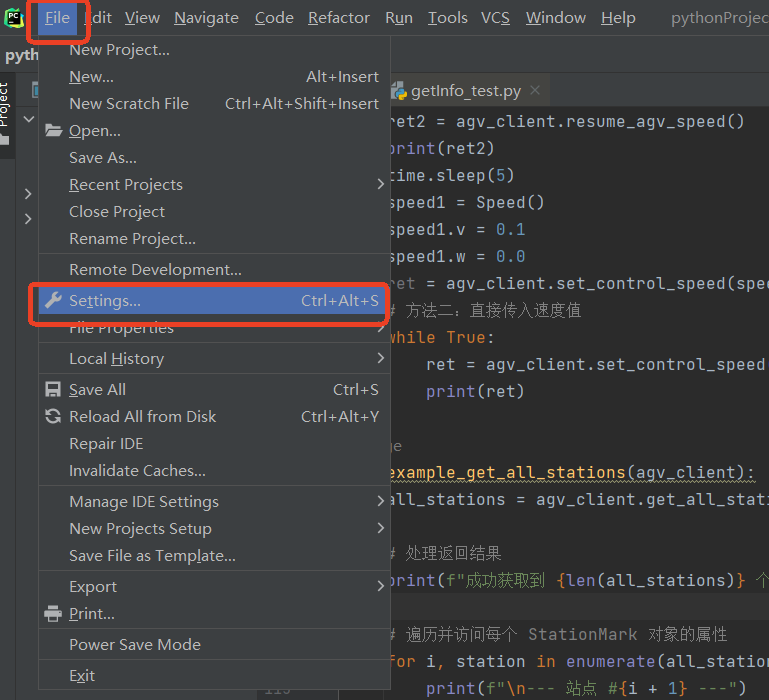The height and width of the screenshot is (700, 769).
Task: Click the folder icon beside Open
Action: point(53,131)
